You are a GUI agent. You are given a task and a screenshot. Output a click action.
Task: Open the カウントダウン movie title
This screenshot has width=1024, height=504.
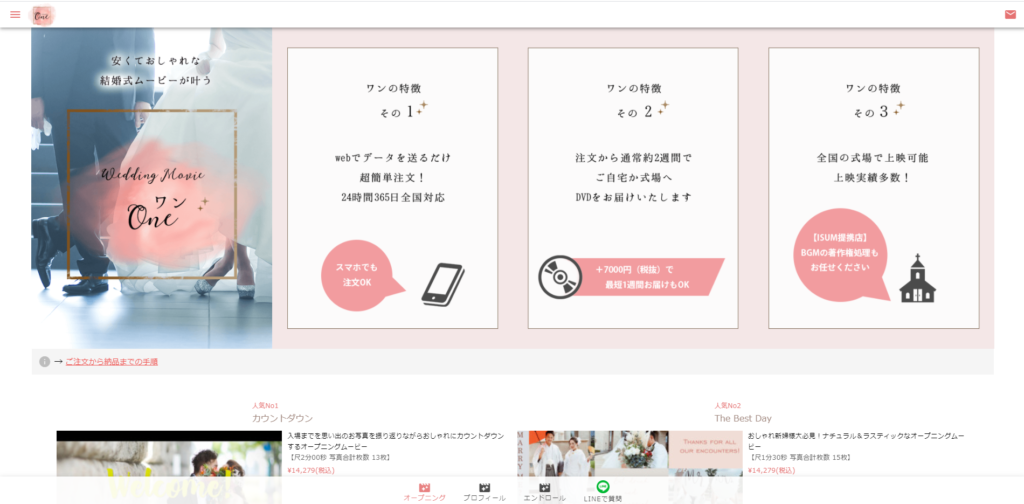tap(282, 418)
